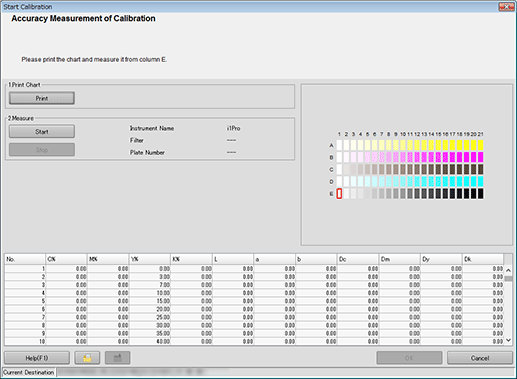Open Help (F1)
Image resolution: width=517 pixels, height=379 pixels.
(37, 358)
